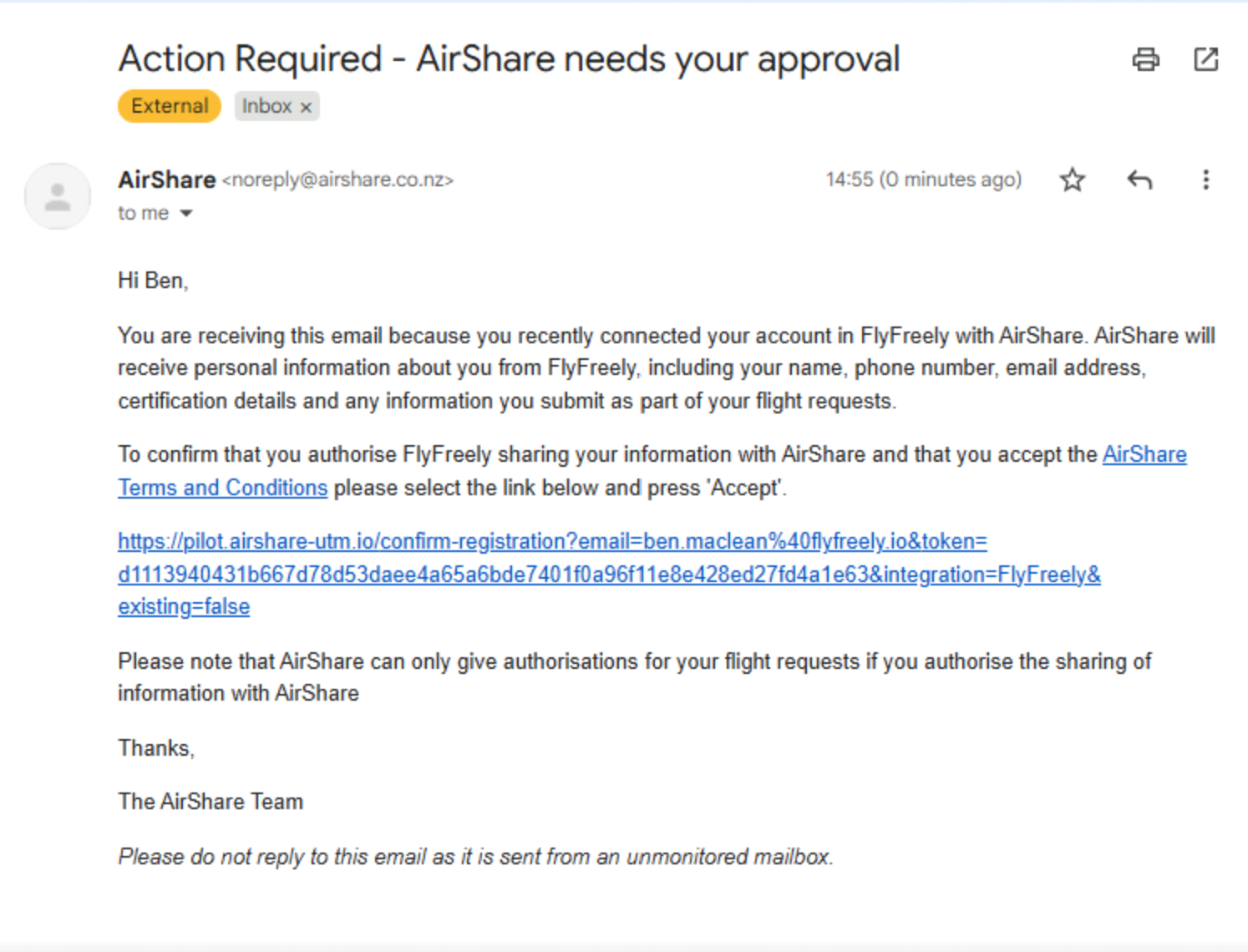Click the reply arrow icon

[x=1139, y=180]
